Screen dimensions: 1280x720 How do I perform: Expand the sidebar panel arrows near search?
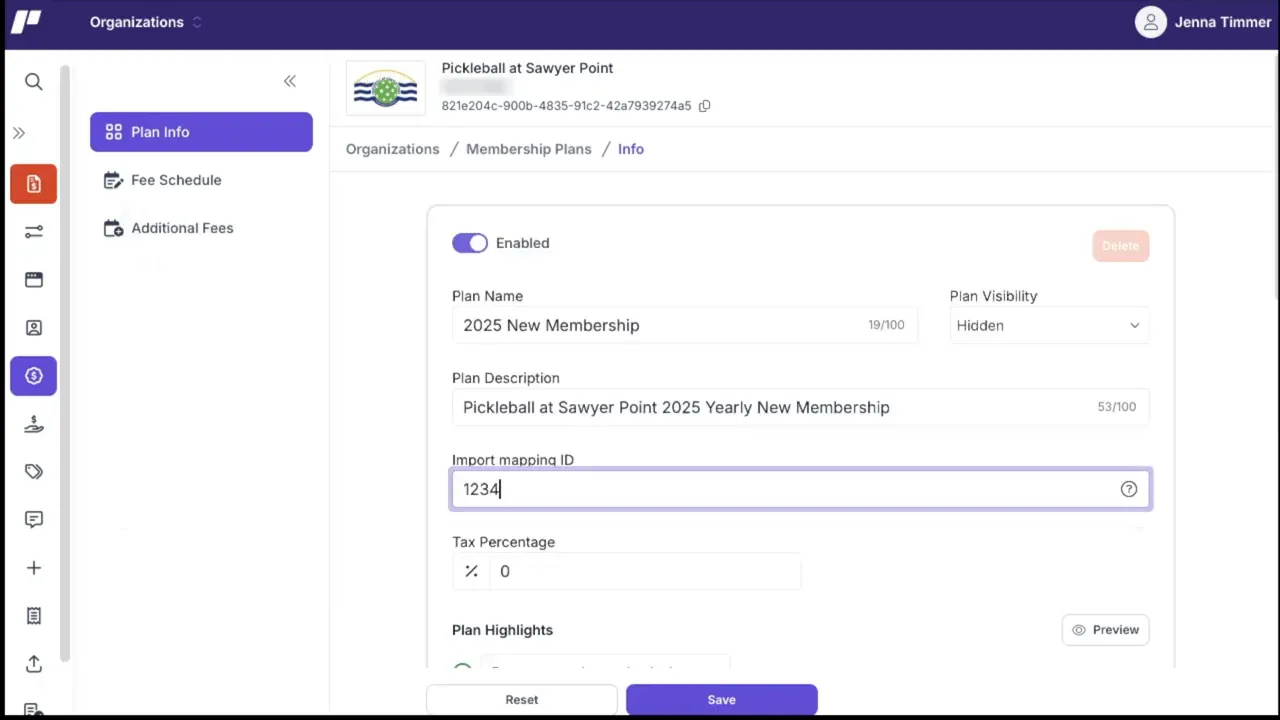(x=18, y=132)
